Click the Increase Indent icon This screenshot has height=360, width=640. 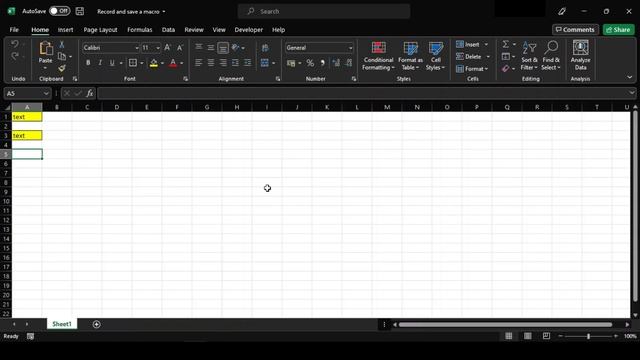[247, 63]
